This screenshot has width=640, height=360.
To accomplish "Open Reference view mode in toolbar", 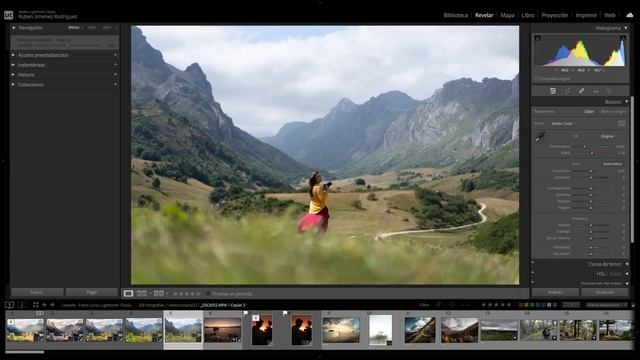I will [142, 293].
